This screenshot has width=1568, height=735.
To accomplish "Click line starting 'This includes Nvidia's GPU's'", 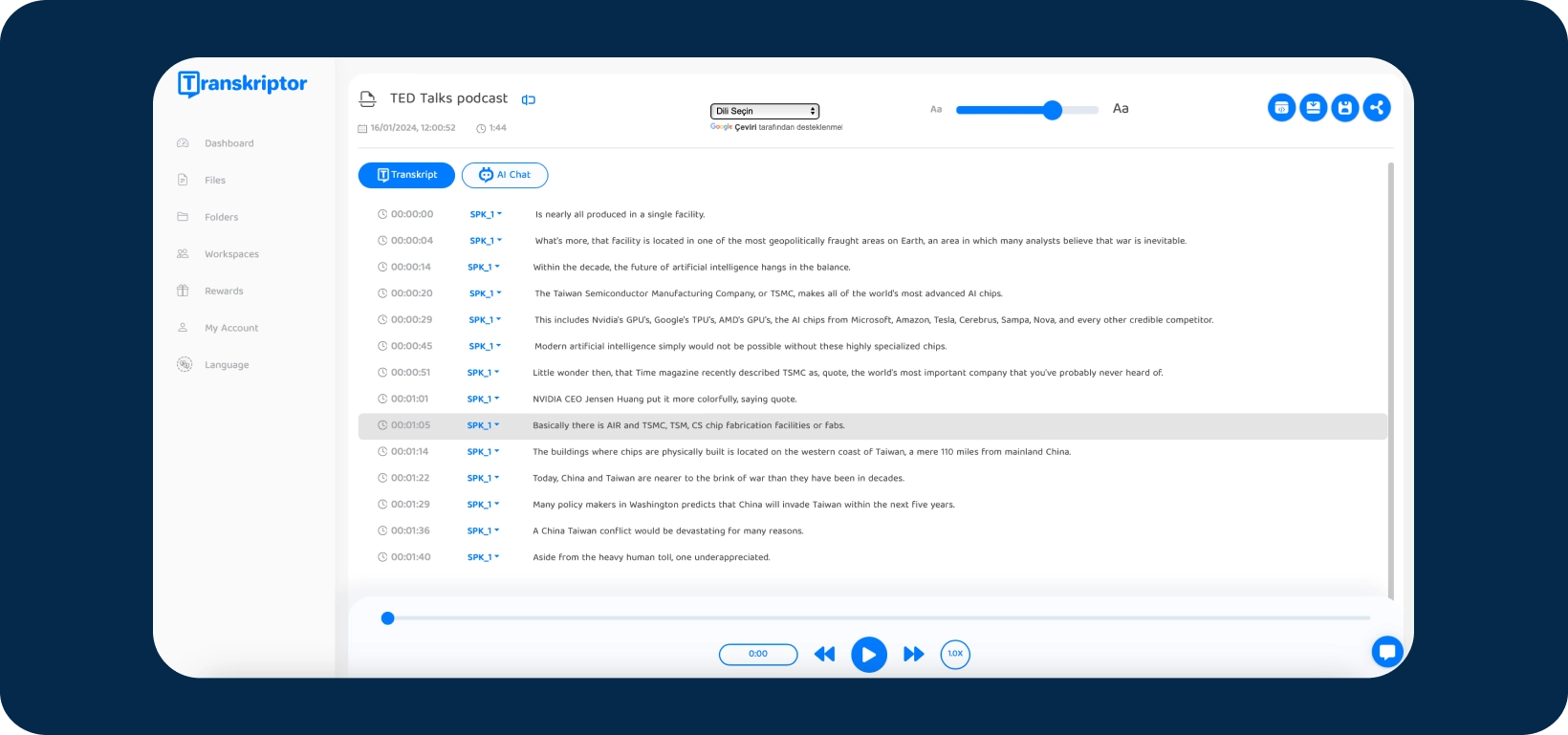I will tap(874, 320).
